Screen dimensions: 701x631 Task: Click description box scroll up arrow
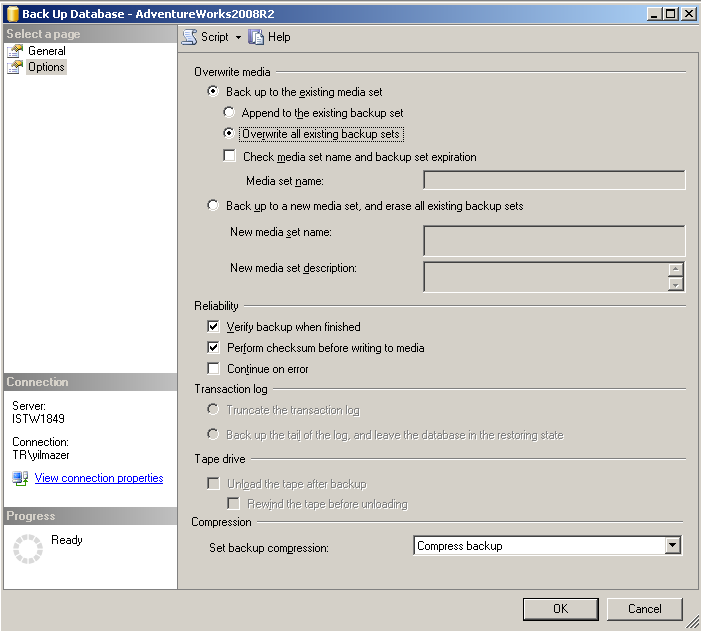[676, 269]
